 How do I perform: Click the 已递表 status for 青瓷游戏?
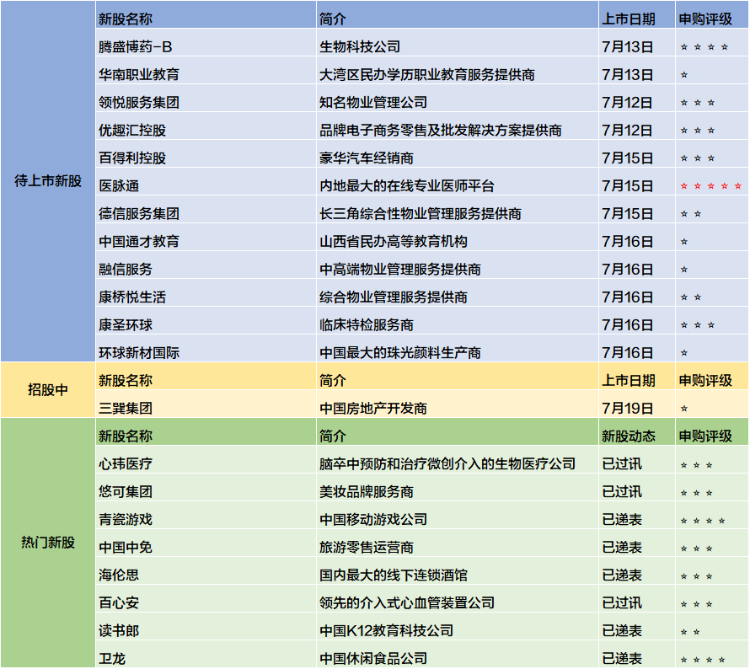tap(622, 519)
